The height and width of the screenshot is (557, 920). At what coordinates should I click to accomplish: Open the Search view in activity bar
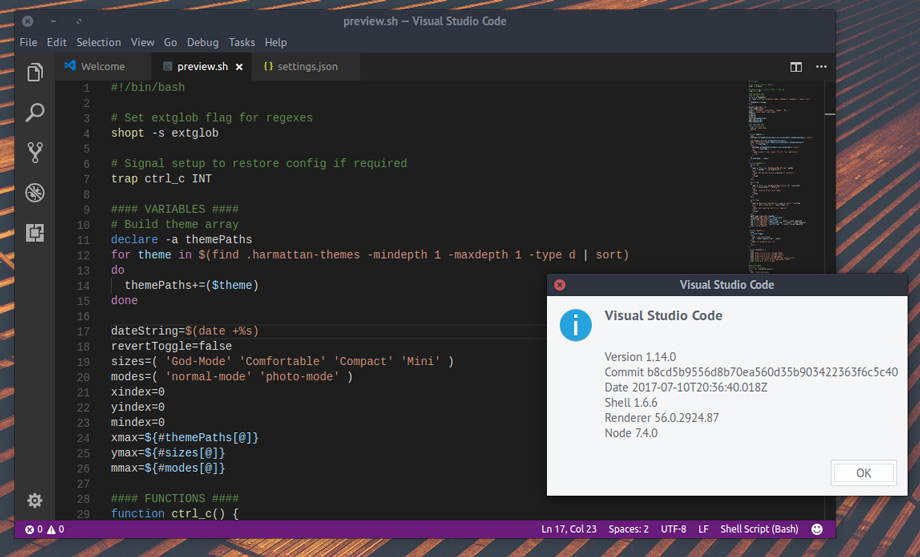pos(35,112)
